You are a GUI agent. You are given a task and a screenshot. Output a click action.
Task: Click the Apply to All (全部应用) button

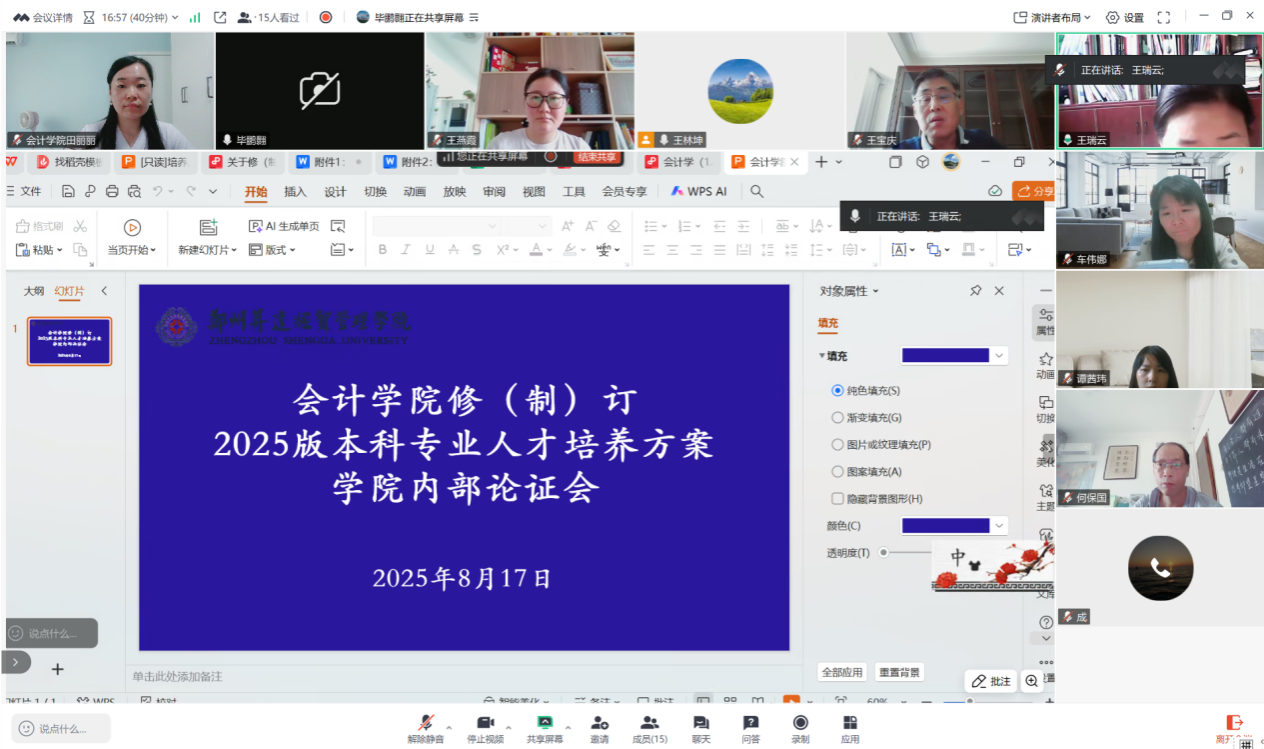click(x=841, y=673)
